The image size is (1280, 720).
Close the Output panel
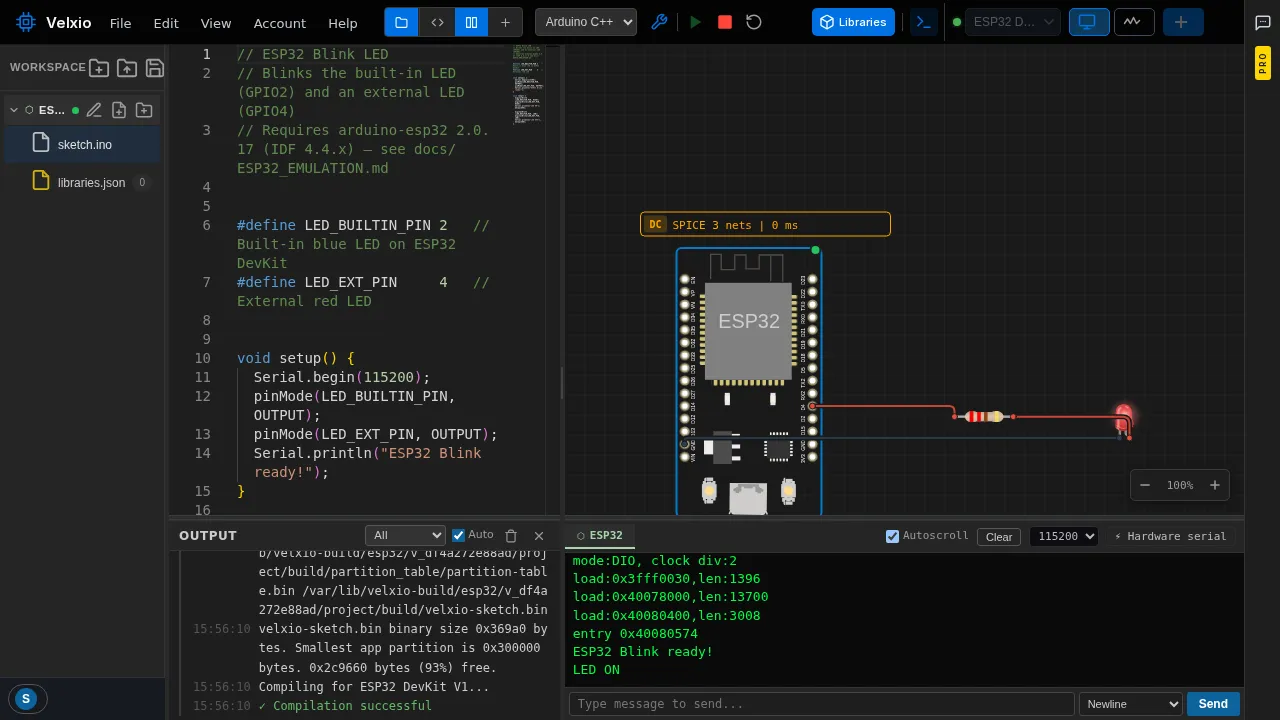pos(539,536)
